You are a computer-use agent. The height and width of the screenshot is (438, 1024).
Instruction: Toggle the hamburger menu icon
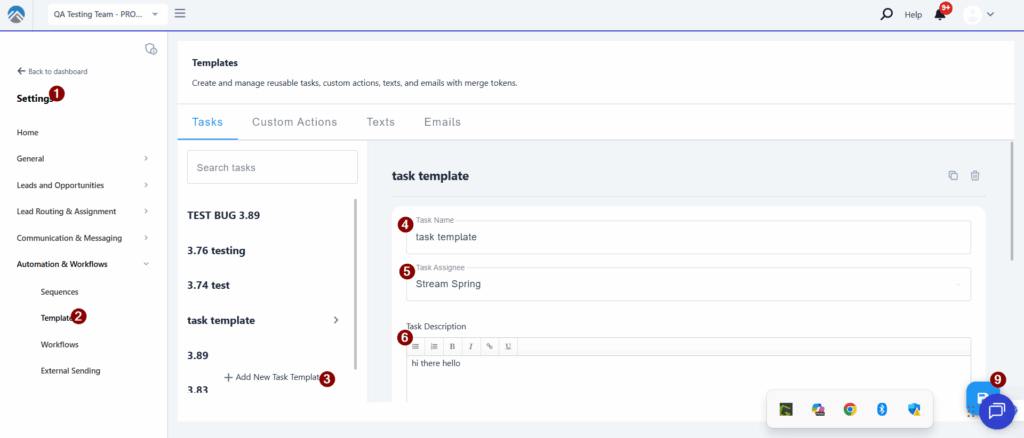point(180,13)
